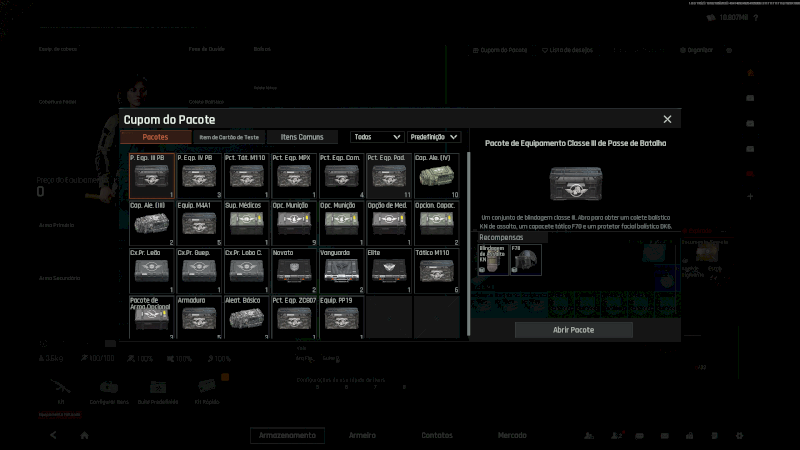Click the Abrir Pacote button
The height and width of the screenshot is (450, 800).
click(x=573, y=330)
